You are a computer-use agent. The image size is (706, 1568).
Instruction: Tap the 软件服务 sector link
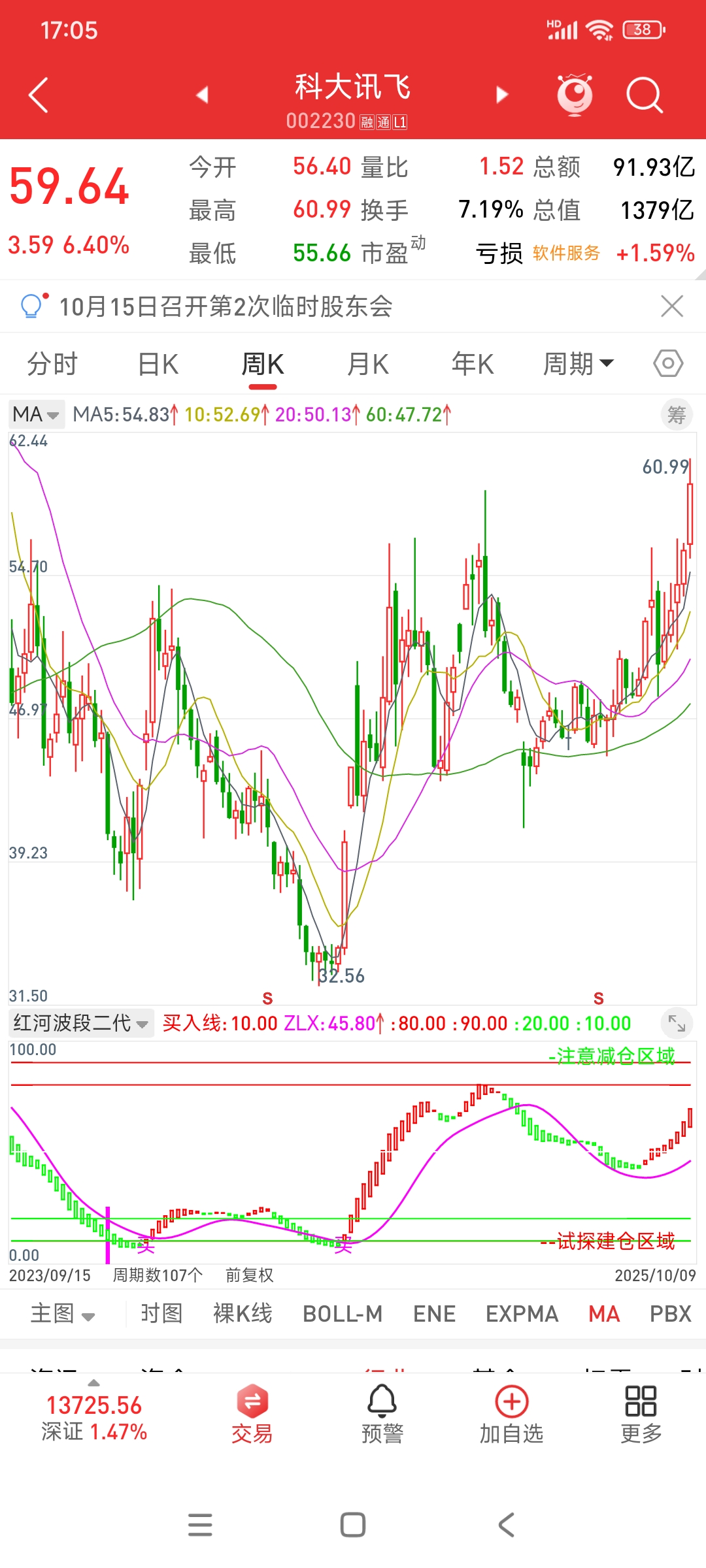[566, 253]
